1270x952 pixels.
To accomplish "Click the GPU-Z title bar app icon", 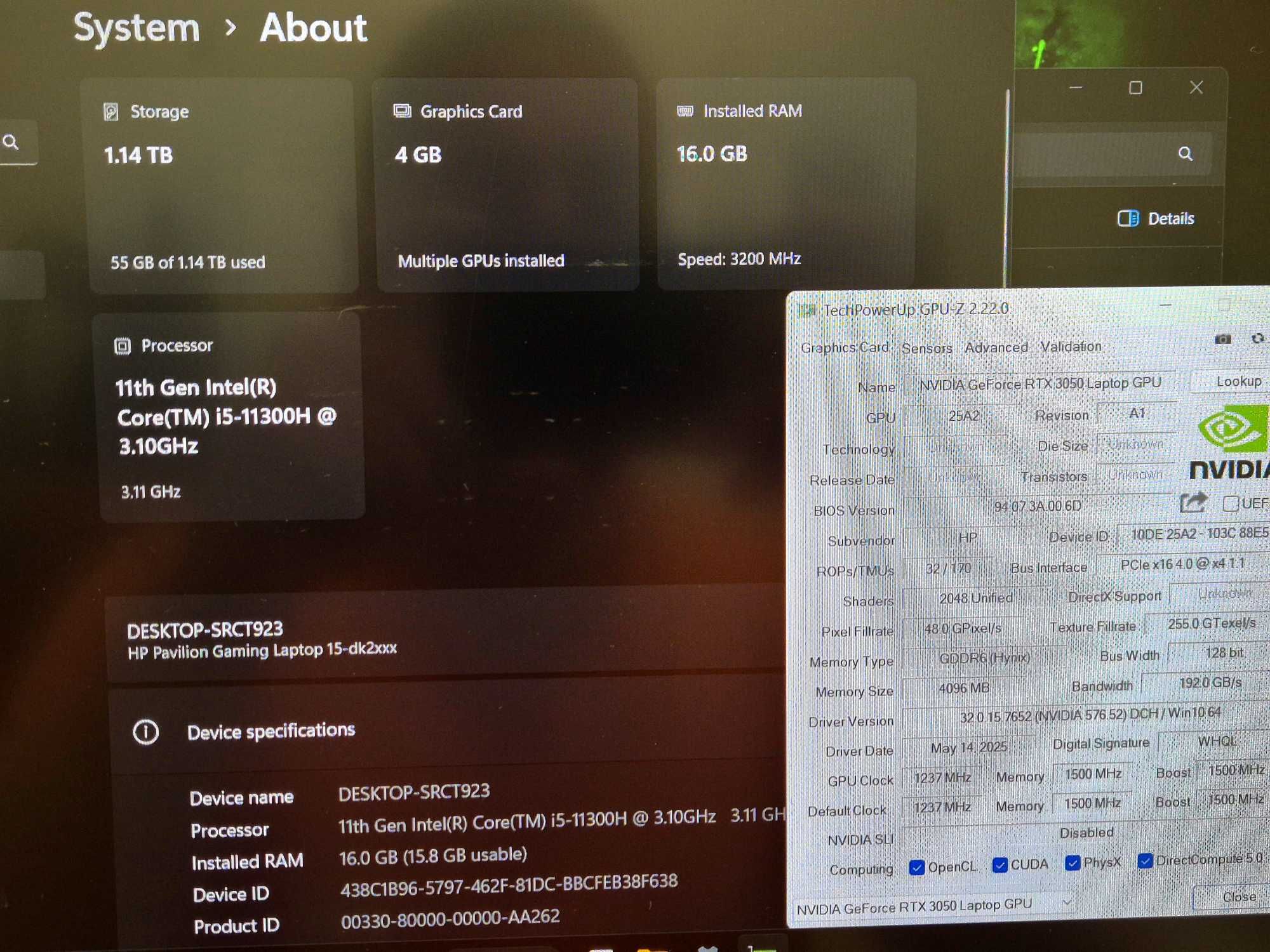I will (x=807, y=310).
